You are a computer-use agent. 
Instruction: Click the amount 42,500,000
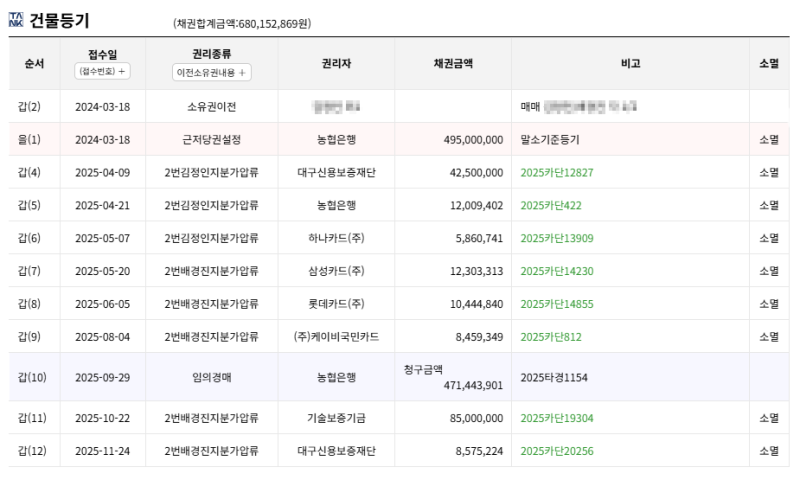coord(476,172)
